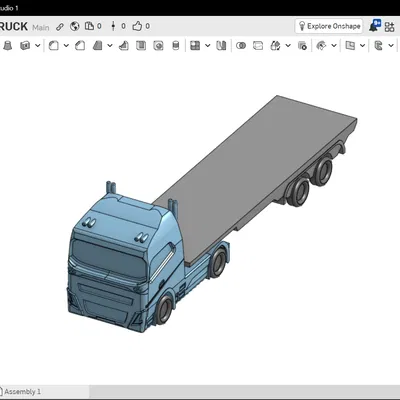Expand the Modify fillet dropdown arrow
Image resolution: width=400 pixels, height=400 pixels.
334,45
